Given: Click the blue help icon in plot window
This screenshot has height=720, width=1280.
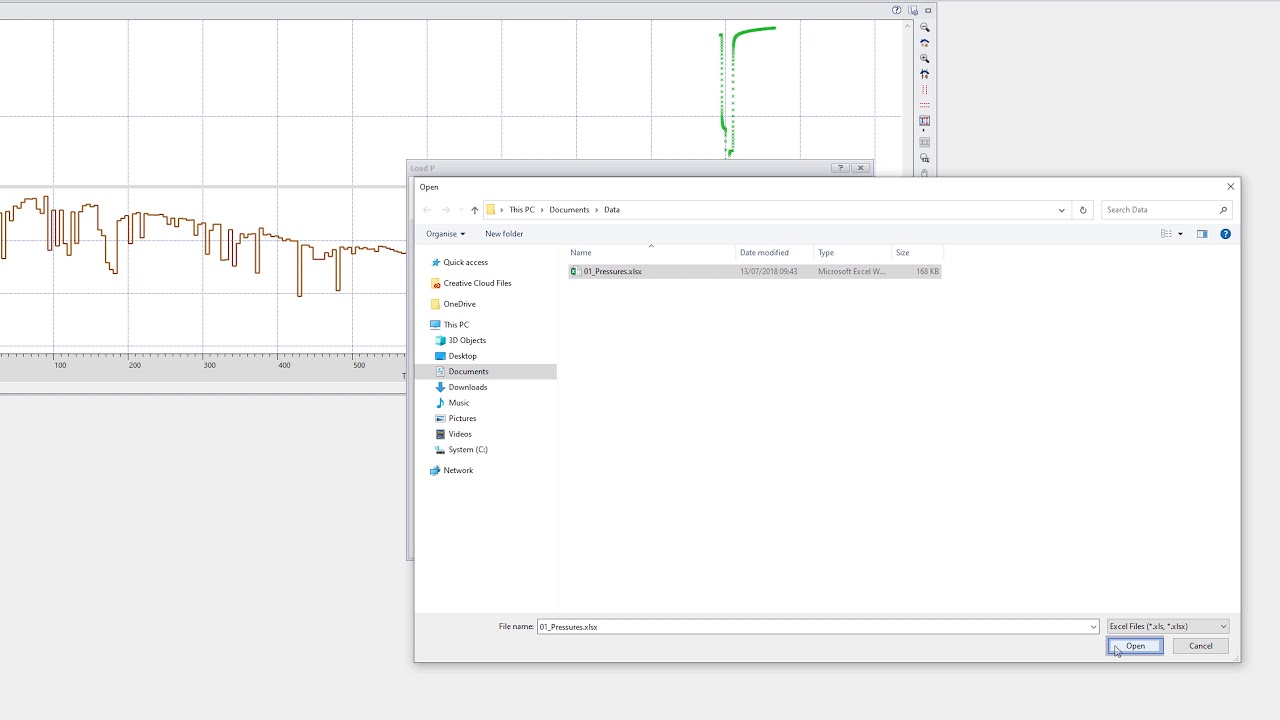Looking at the screenshot, I should pos(897,10).
